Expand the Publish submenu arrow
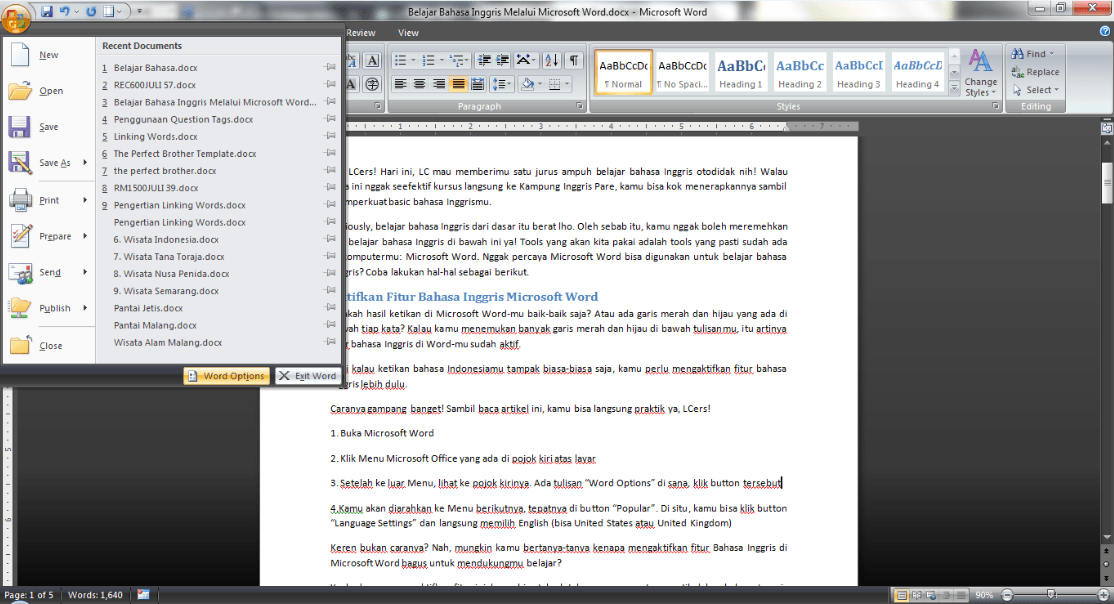 click(85, 308)
